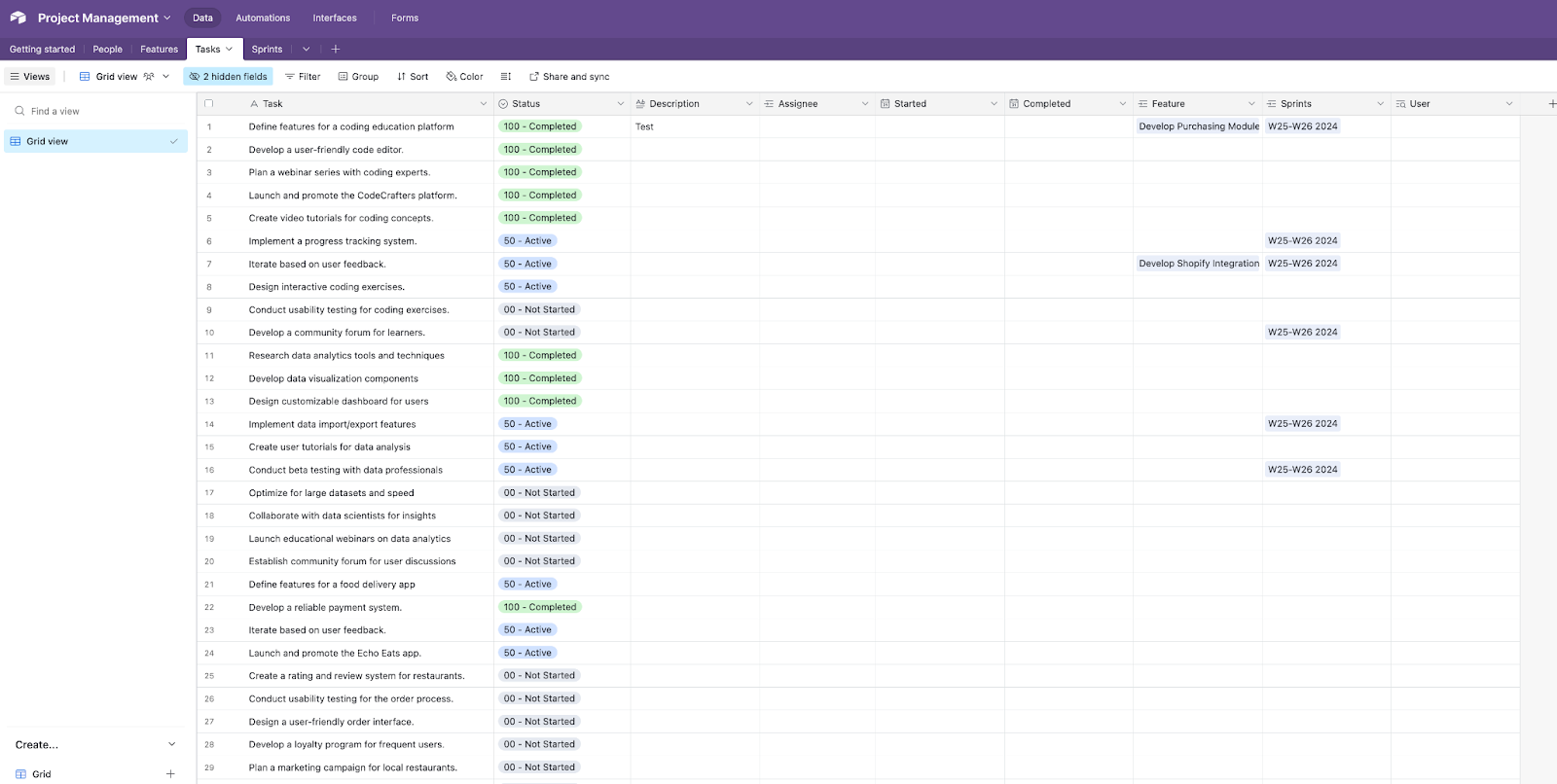Click the search icon in Find a view
This screenshot has height=784, width=1557.
pos(19,111)
